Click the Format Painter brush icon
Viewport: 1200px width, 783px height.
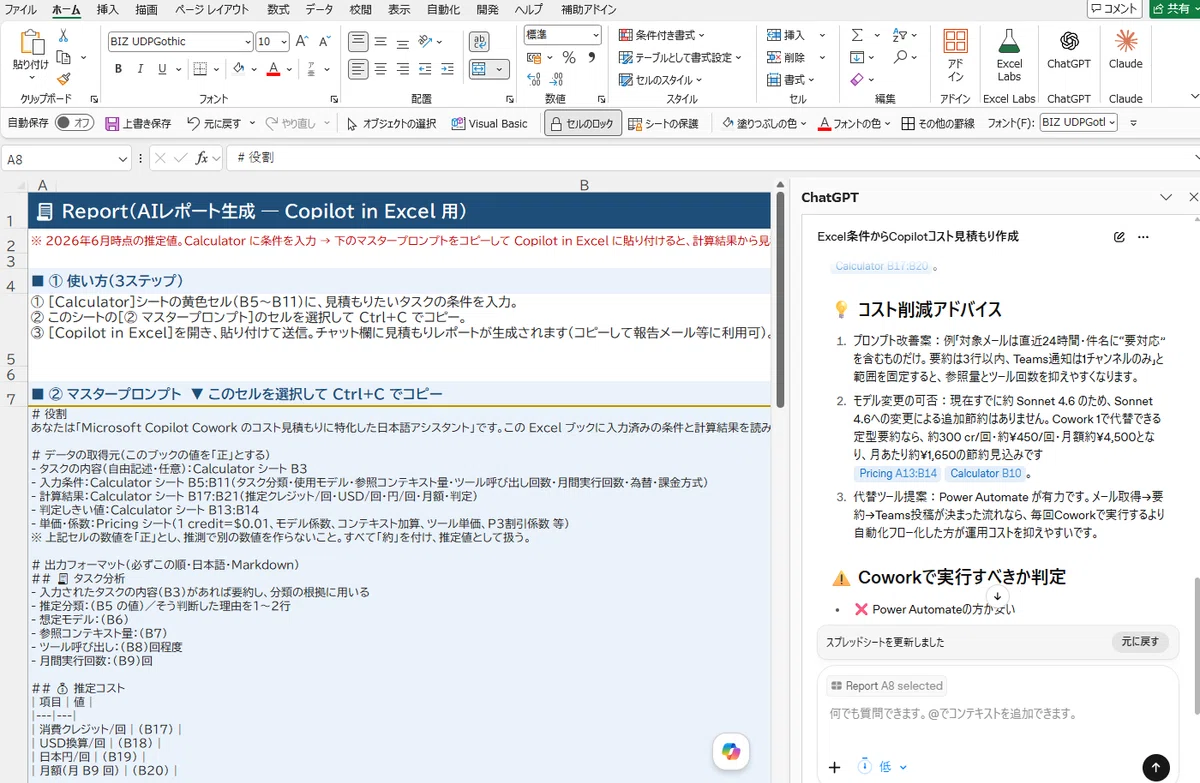pyautogui.click(x=64, y=78)
